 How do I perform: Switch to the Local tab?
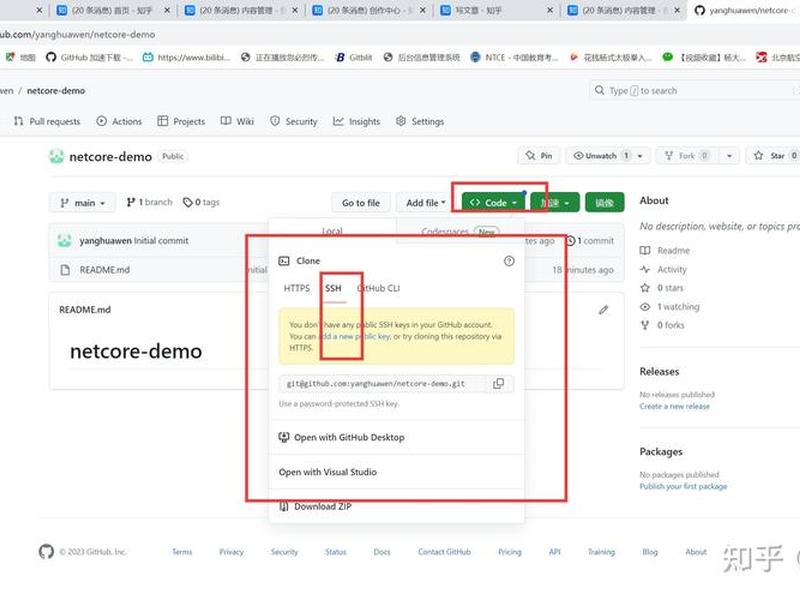click(x=332, y=232)
